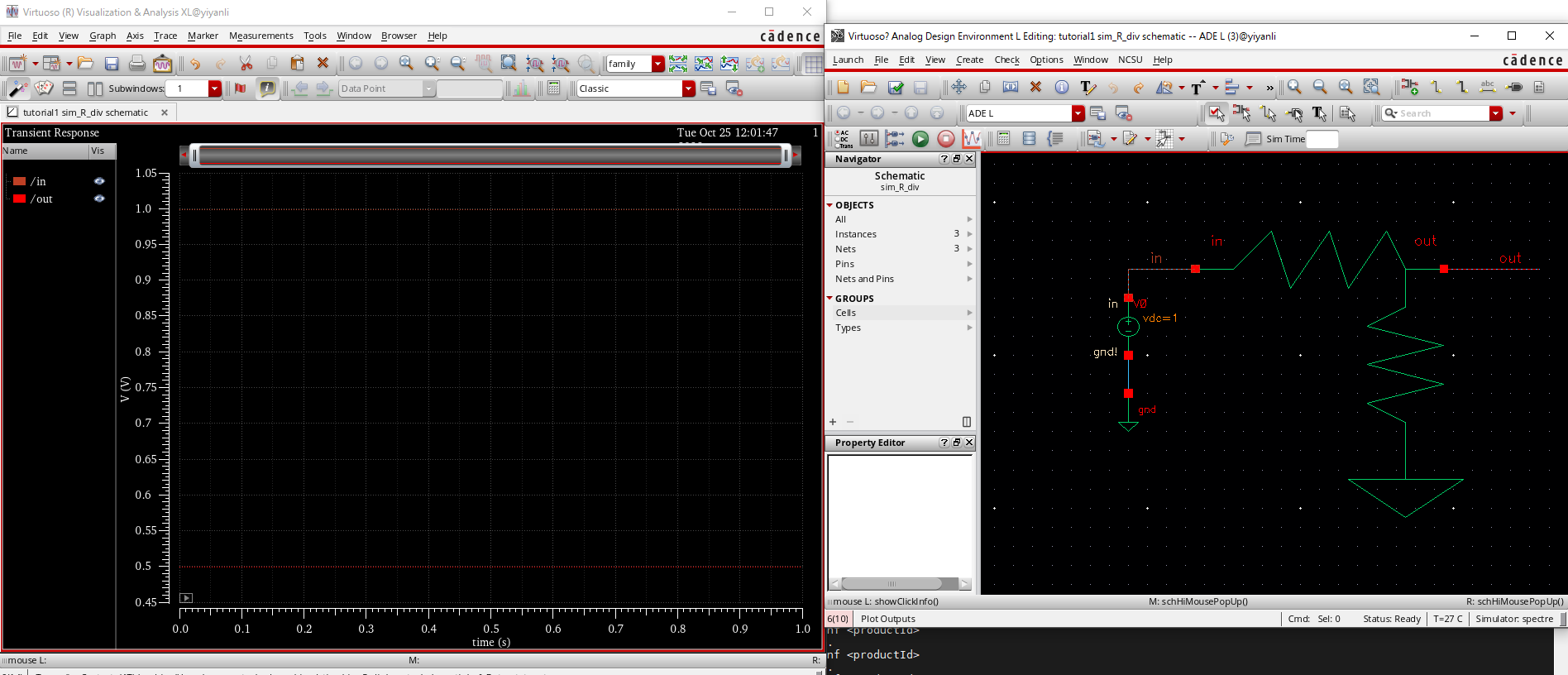The height and width of the screenshot is (675, 1568).
Task: Select magic wand icon in Visualization window
Action: pos(17,89)
